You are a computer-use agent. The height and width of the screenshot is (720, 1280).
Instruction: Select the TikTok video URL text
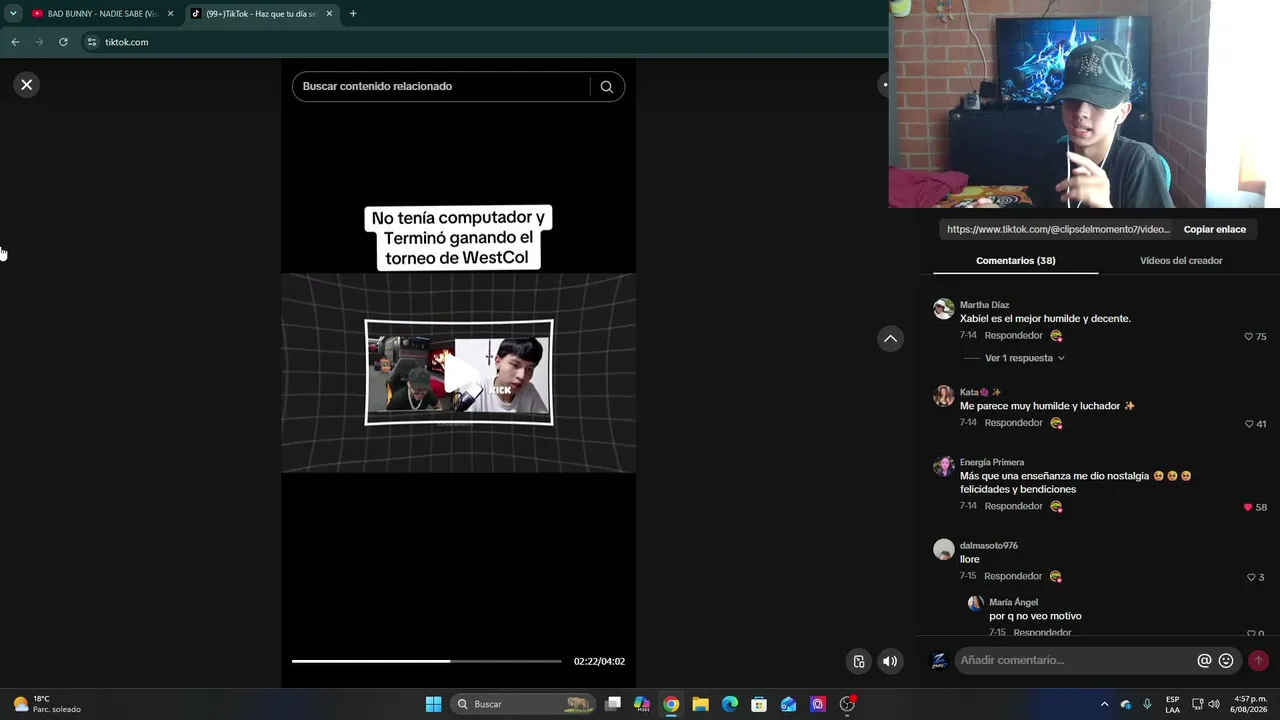[1058, 230]
